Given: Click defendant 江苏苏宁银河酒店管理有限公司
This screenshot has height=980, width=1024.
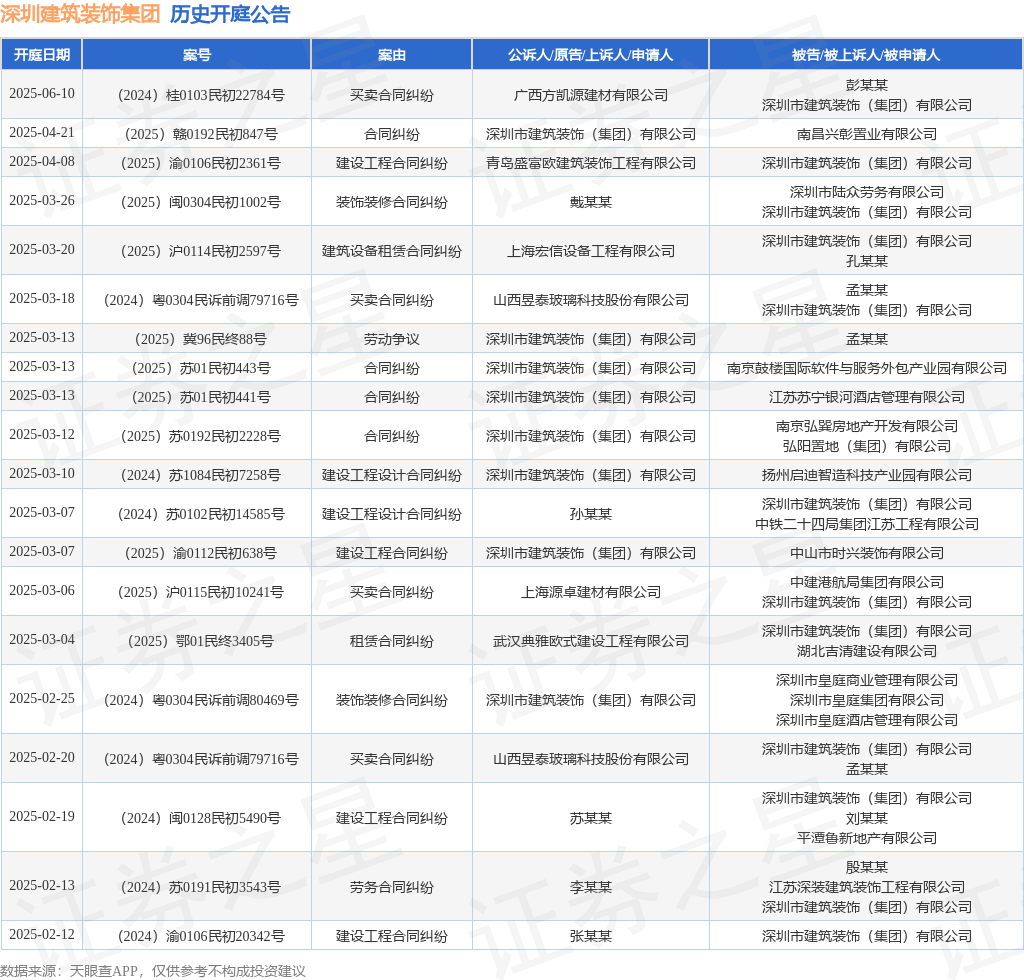Looking at the screenshot, I should pos(867,397).
